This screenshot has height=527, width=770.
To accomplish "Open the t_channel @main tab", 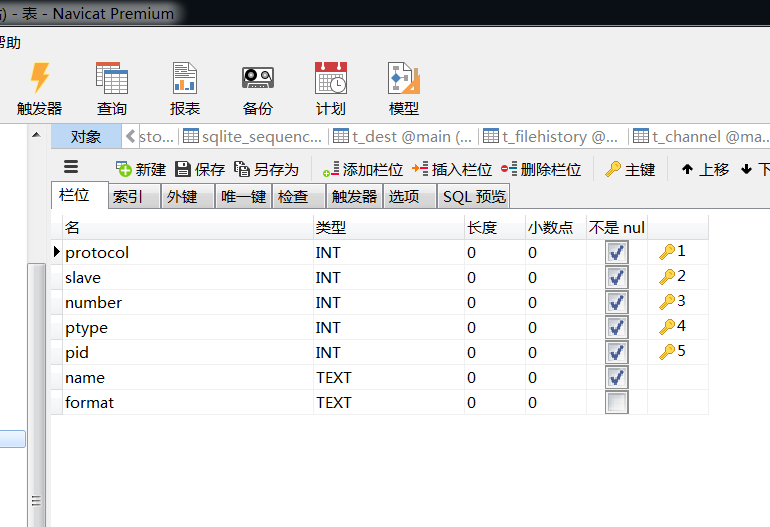I will (x=700, y=137).
